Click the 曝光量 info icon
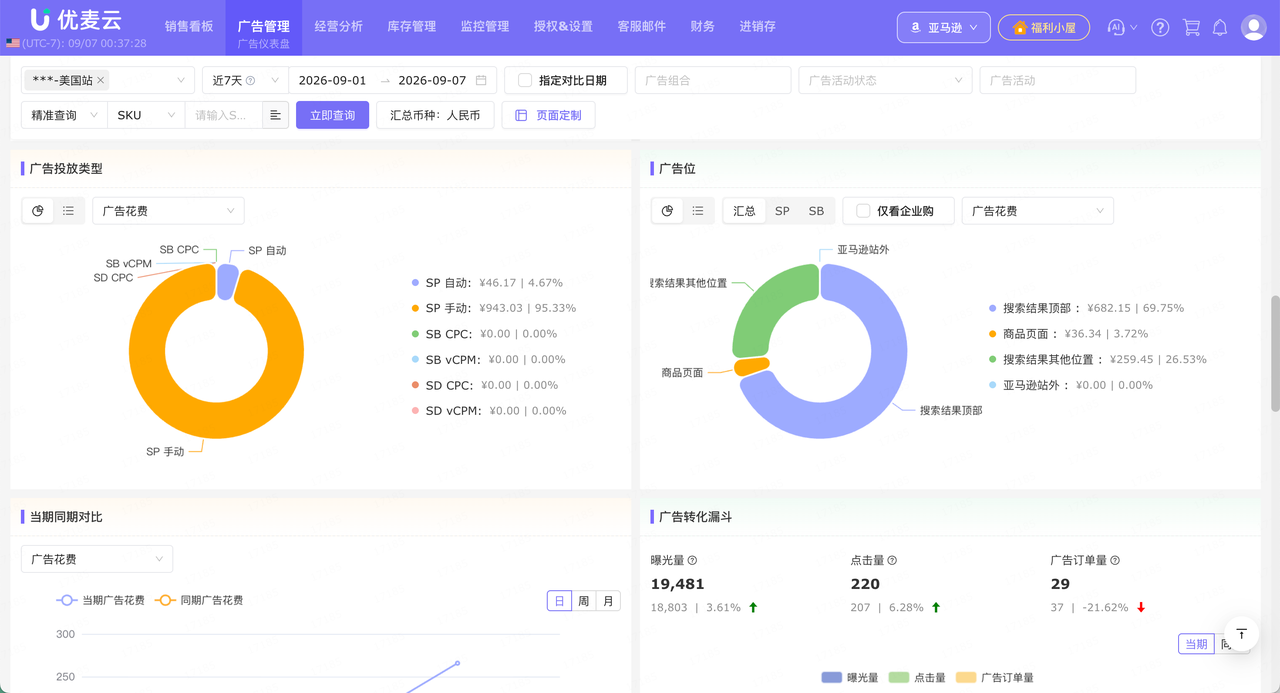The width and height of the screenshot is (1280, 693). click(x=692, y=561)
